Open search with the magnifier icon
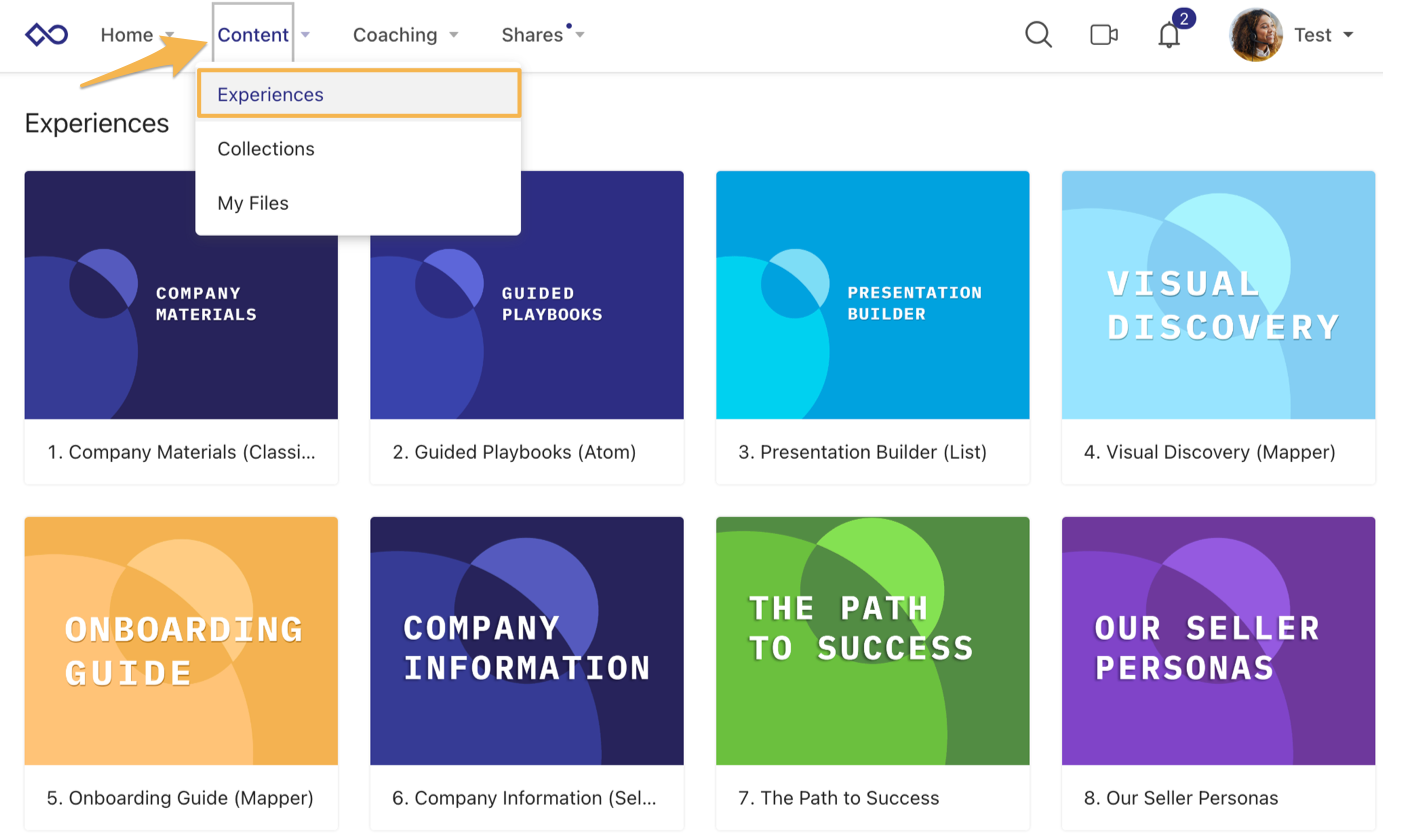 point(1038,35)
